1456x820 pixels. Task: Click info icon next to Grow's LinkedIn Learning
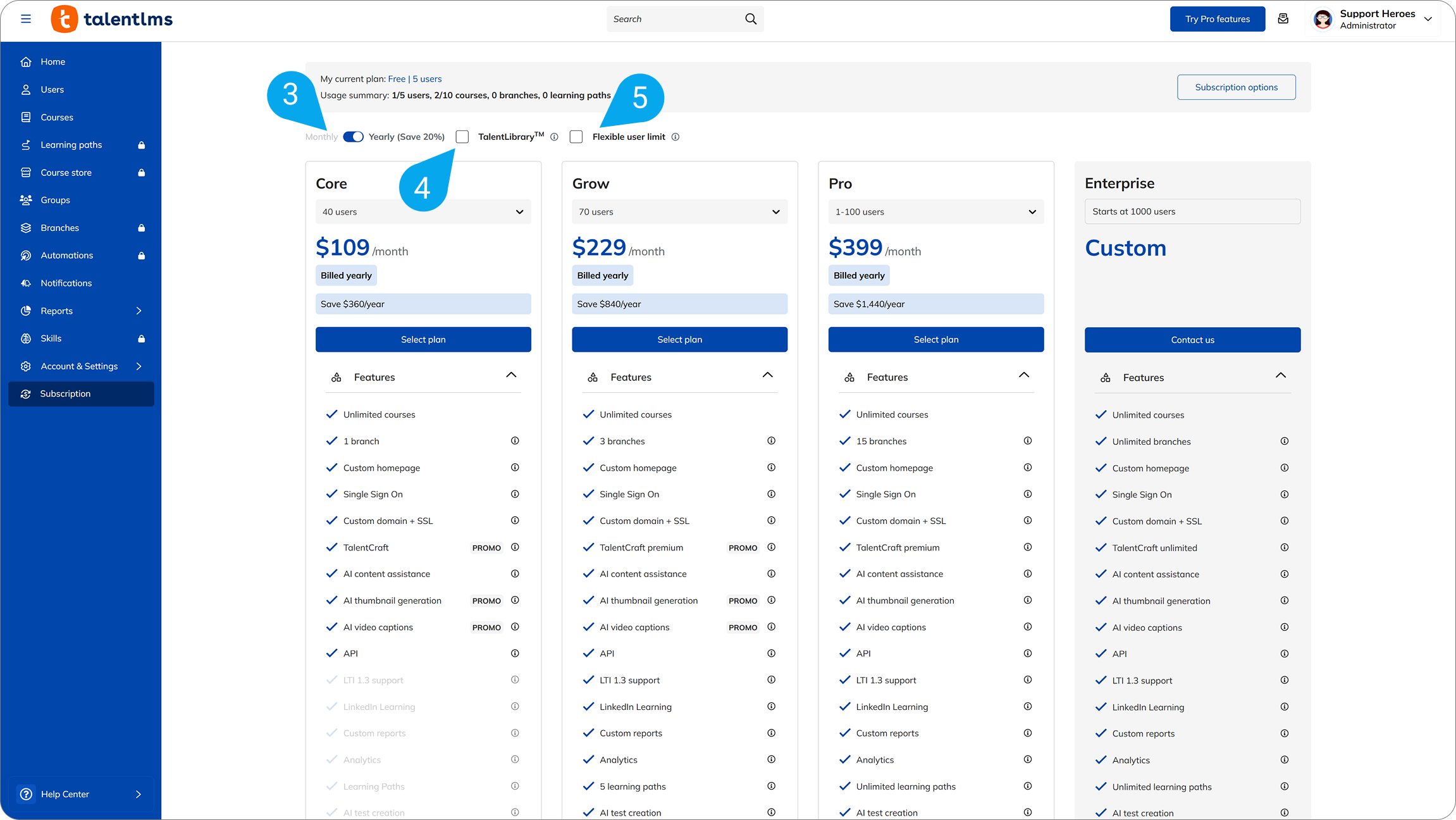click(771, 707)
